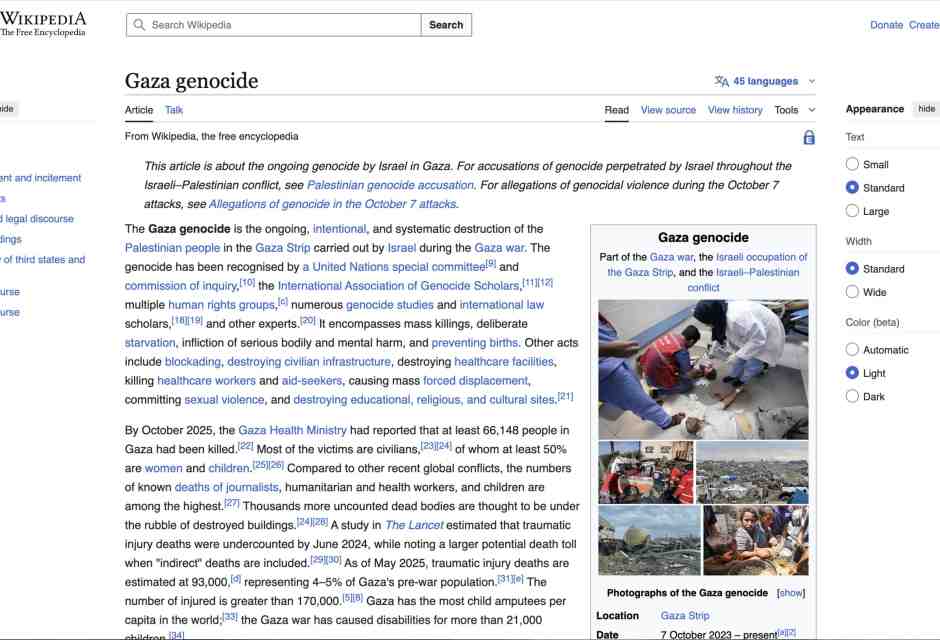
Task: Open The Lancet article link
Action: [x=414, y=526]
